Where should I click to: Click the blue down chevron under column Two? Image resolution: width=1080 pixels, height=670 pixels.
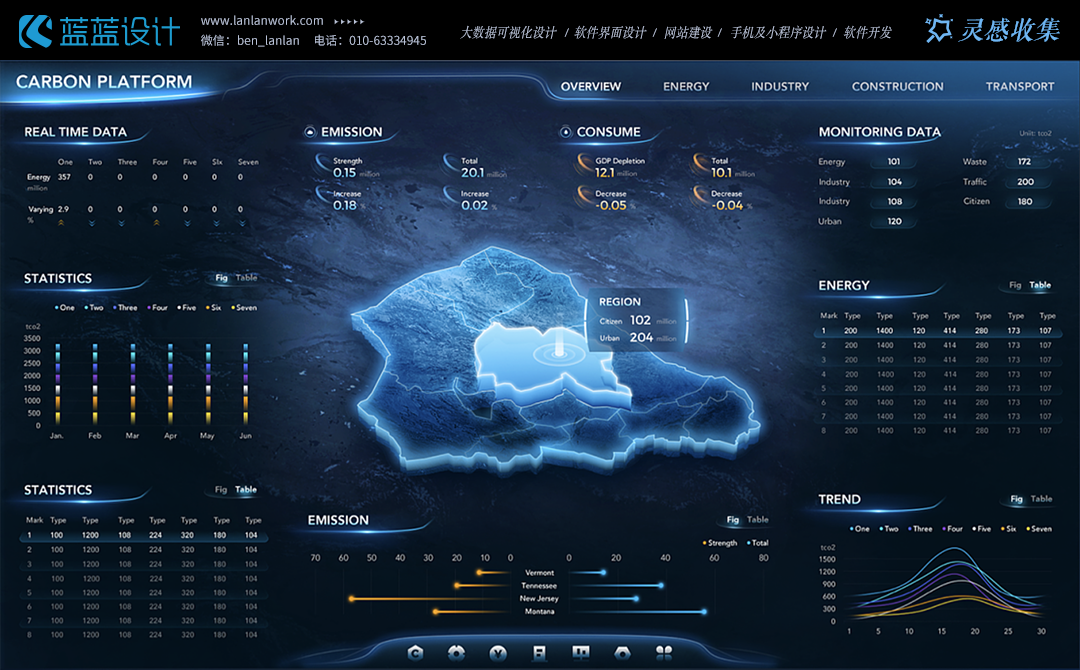click(91, 224)
